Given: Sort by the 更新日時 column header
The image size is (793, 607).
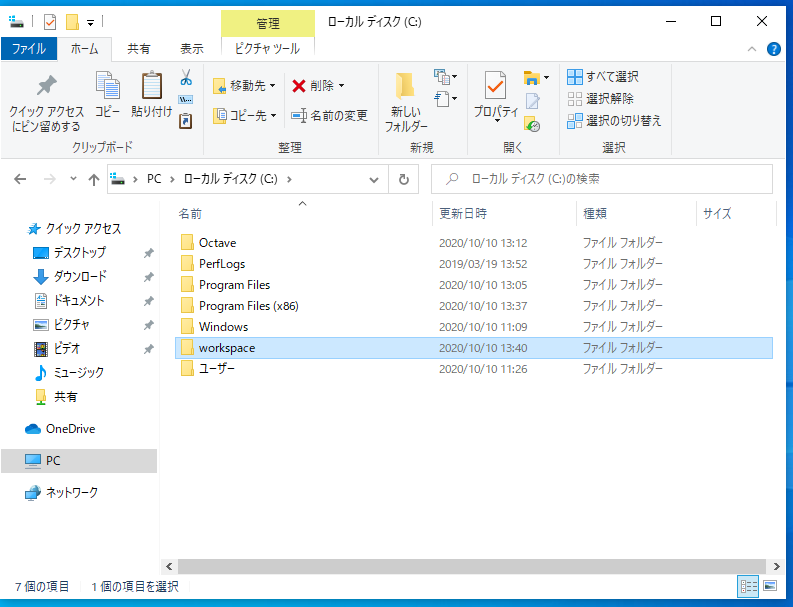Looking at the screenshot, I should point(504,213).
